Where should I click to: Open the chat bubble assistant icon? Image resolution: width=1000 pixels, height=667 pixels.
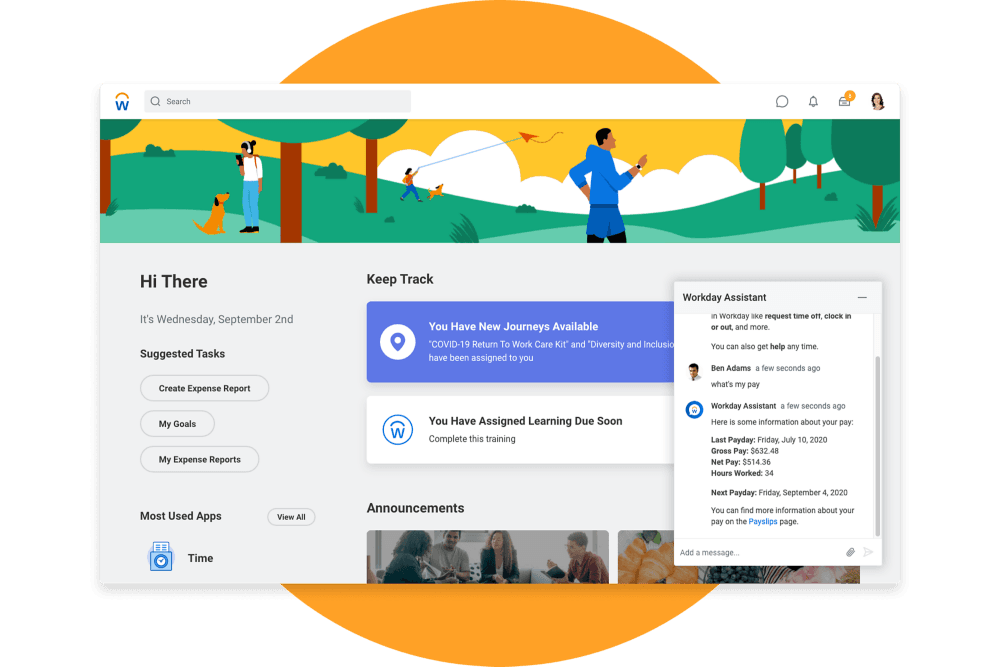[x=782, y=101]
